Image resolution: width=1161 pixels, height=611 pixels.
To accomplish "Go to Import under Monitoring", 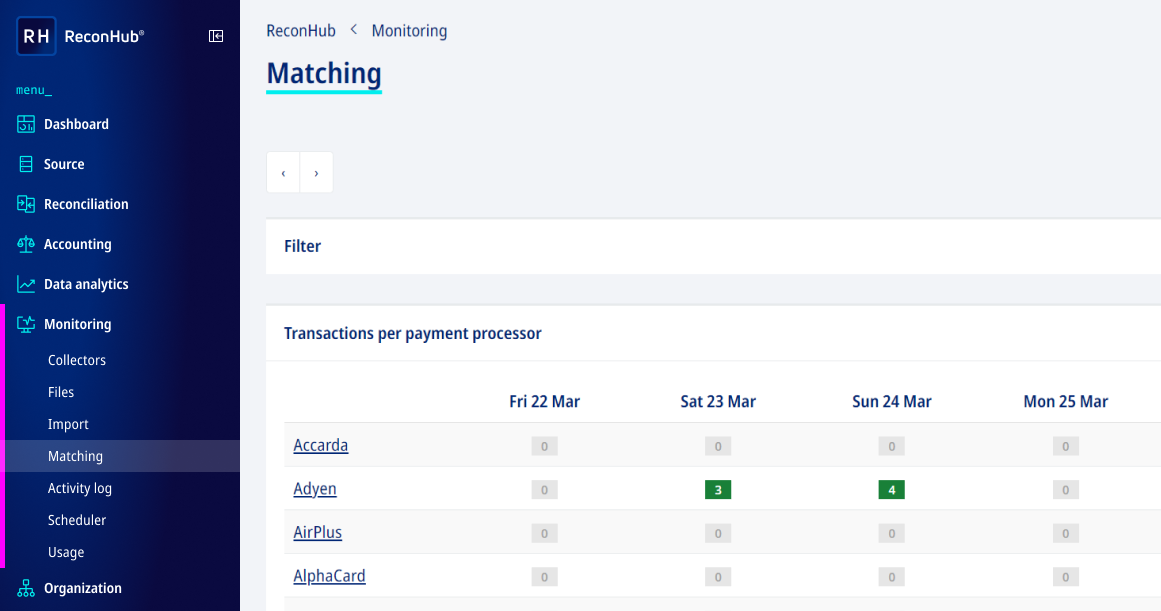I will (x=68, y=424).
